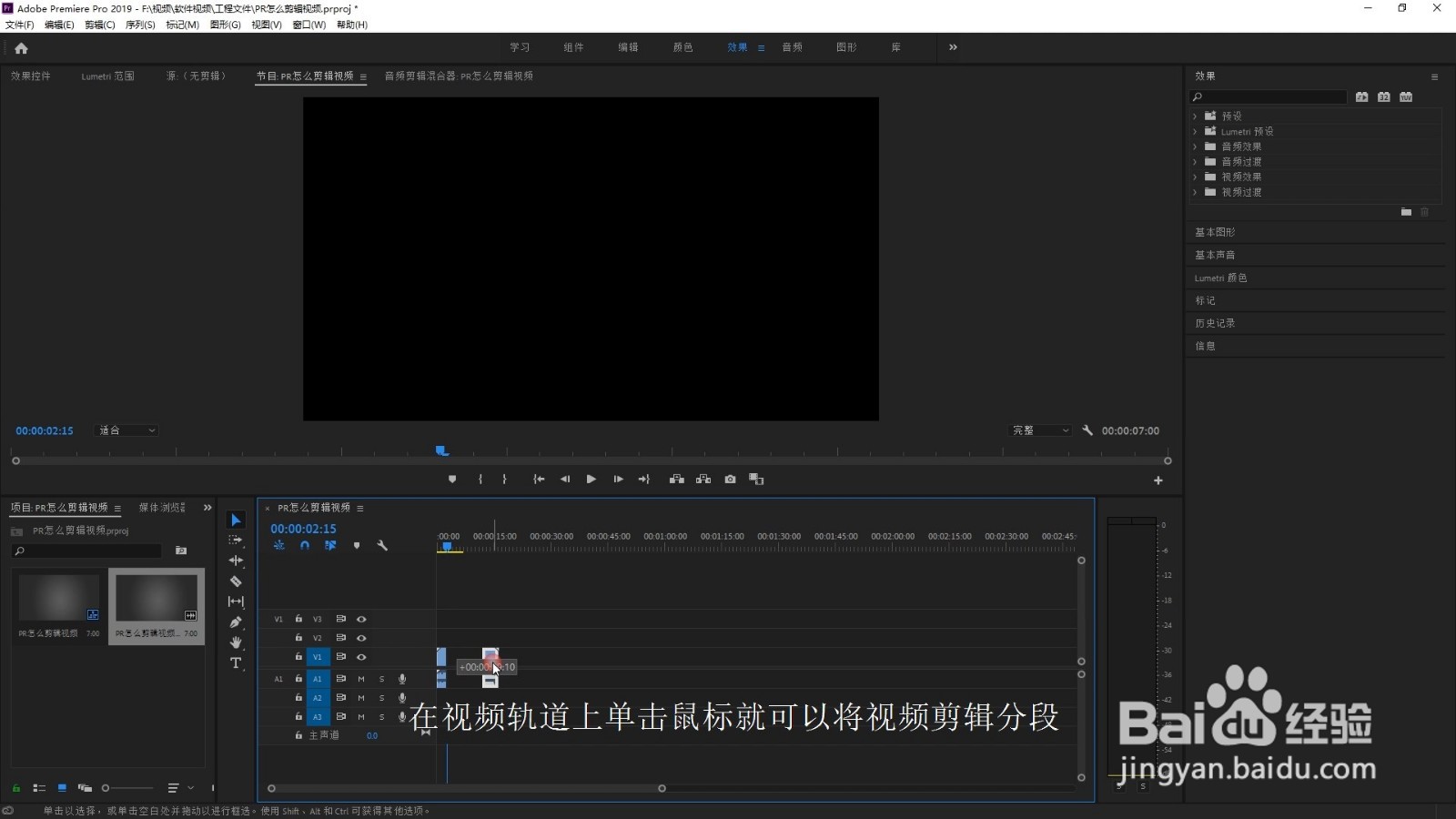Viewport: 1456px width, 819px height.
Task: Expand the 视频效果 folder in Effects panel
Action: (x=1196, y=177)
